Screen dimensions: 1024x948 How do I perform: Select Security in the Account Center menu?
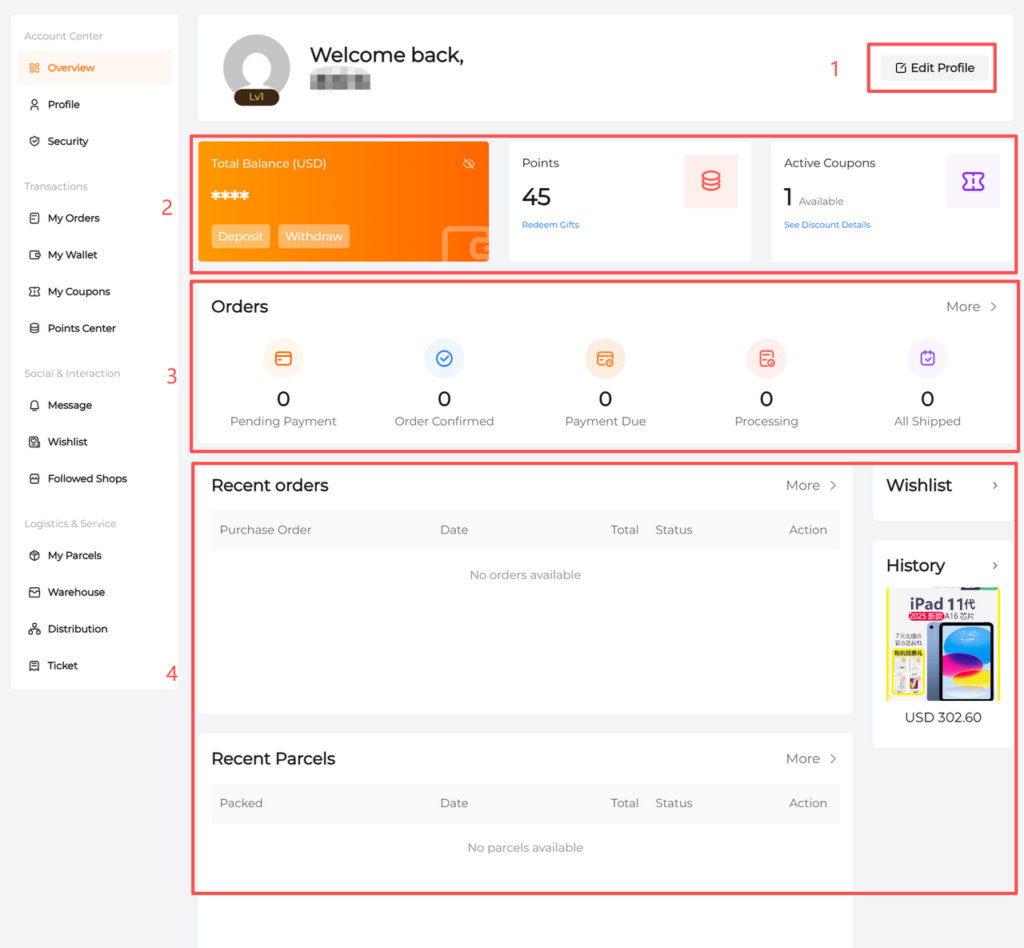67,141
